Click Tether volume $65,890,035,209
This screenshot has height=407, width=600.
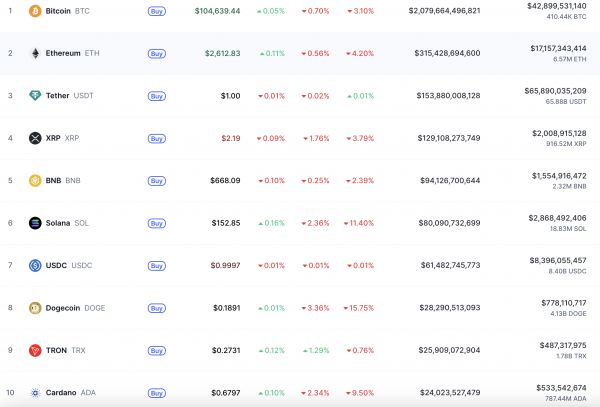pos(555,91)
